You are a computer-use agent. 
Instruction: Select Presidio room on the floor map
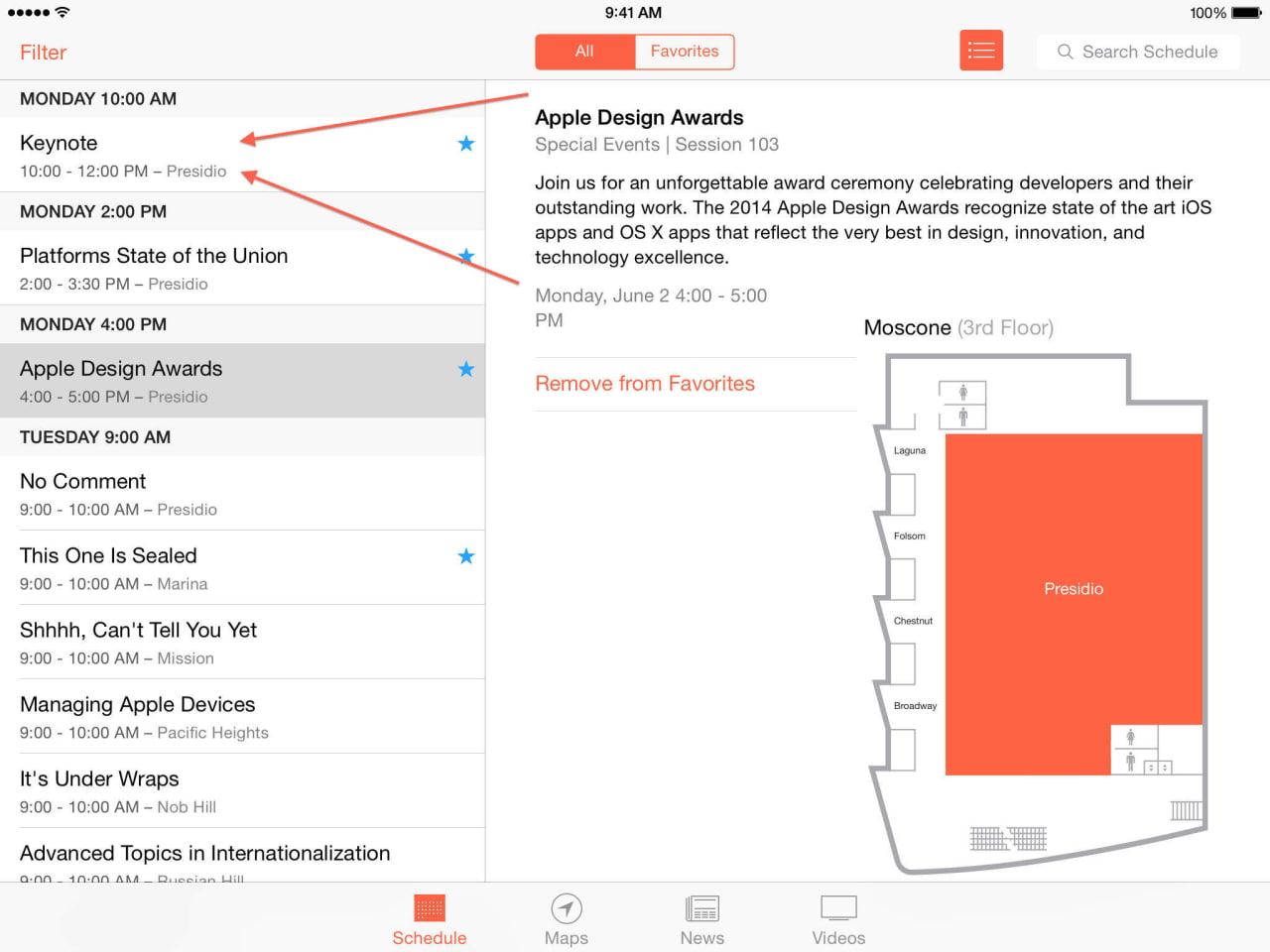pyautogui.click(x=1074, y=589)
